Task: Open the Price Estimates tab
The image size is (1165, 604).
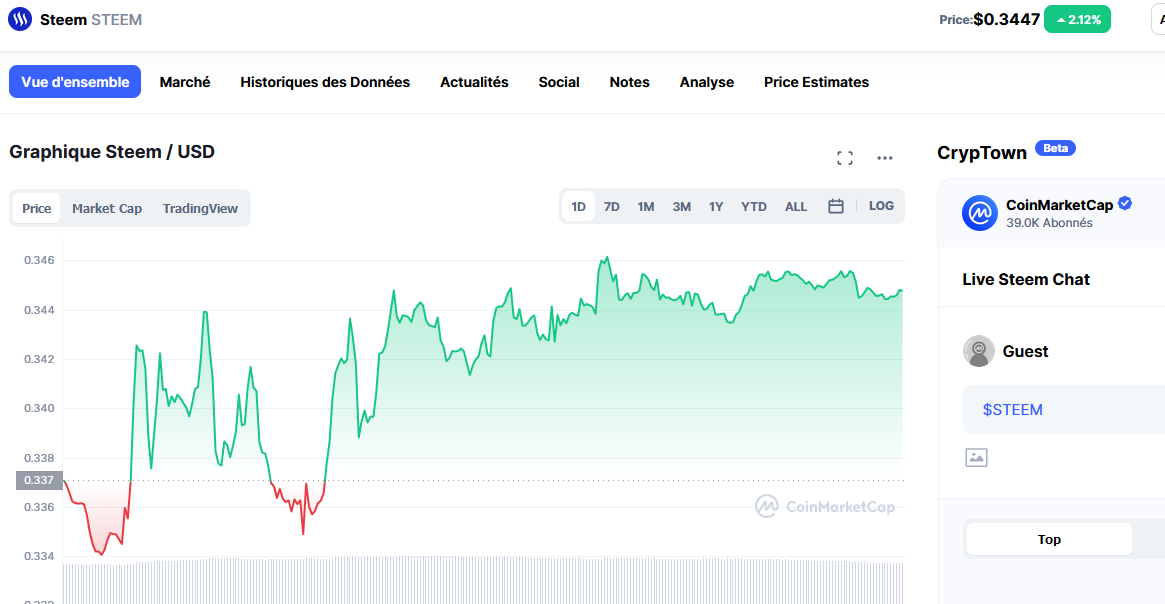Action: click(817, 82)
